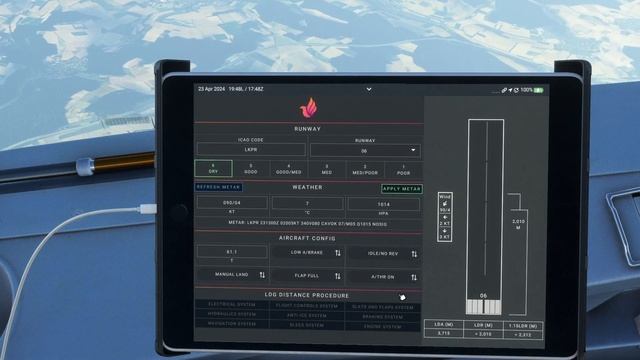
Task: Select ANTI-ICE SYSTEM failure procedure
Action: (307, 316)
